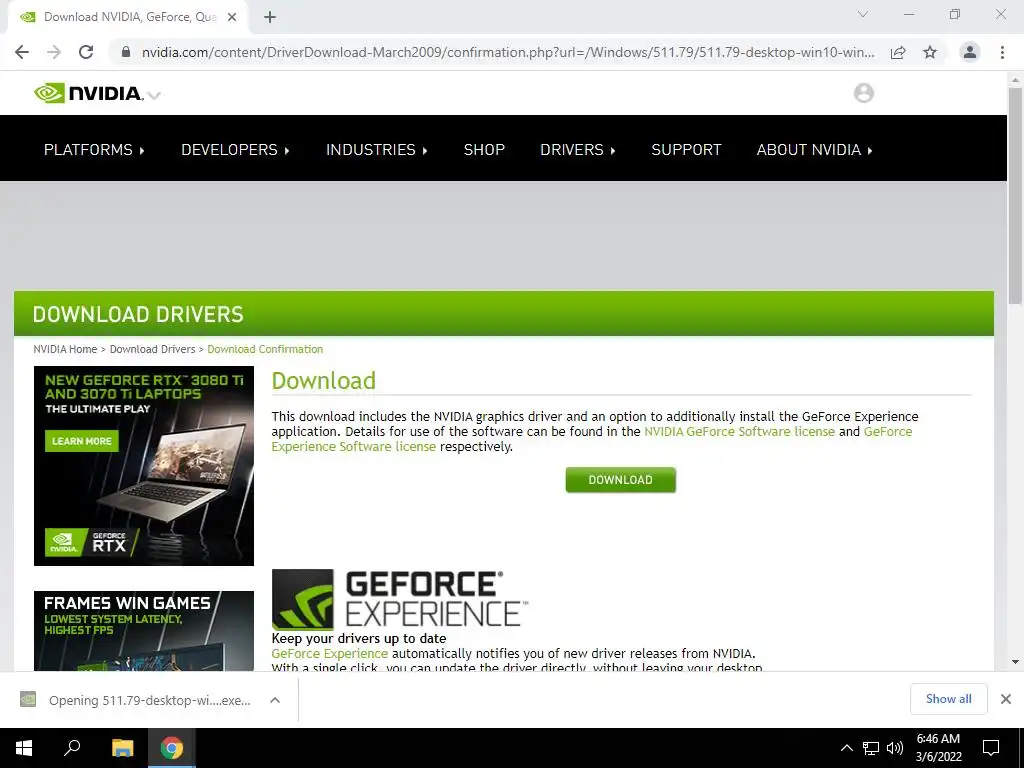Click the GeForce Experience logo image
Viewport: 1024px width, 768px height.
pos(400,599)
